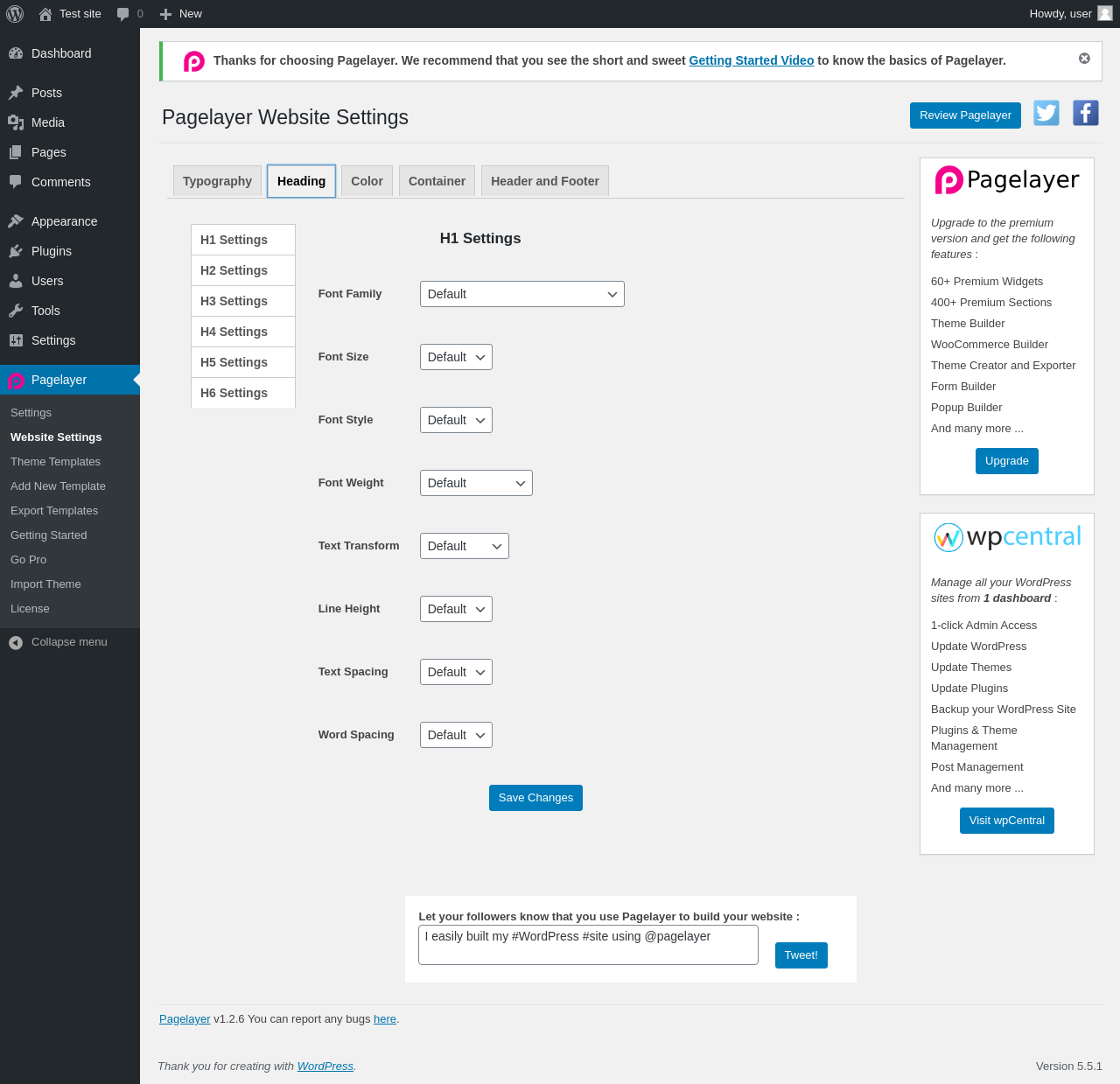Open Export Templates submenu item
Screen dimensions: 1120x1084
click(54, 511)
